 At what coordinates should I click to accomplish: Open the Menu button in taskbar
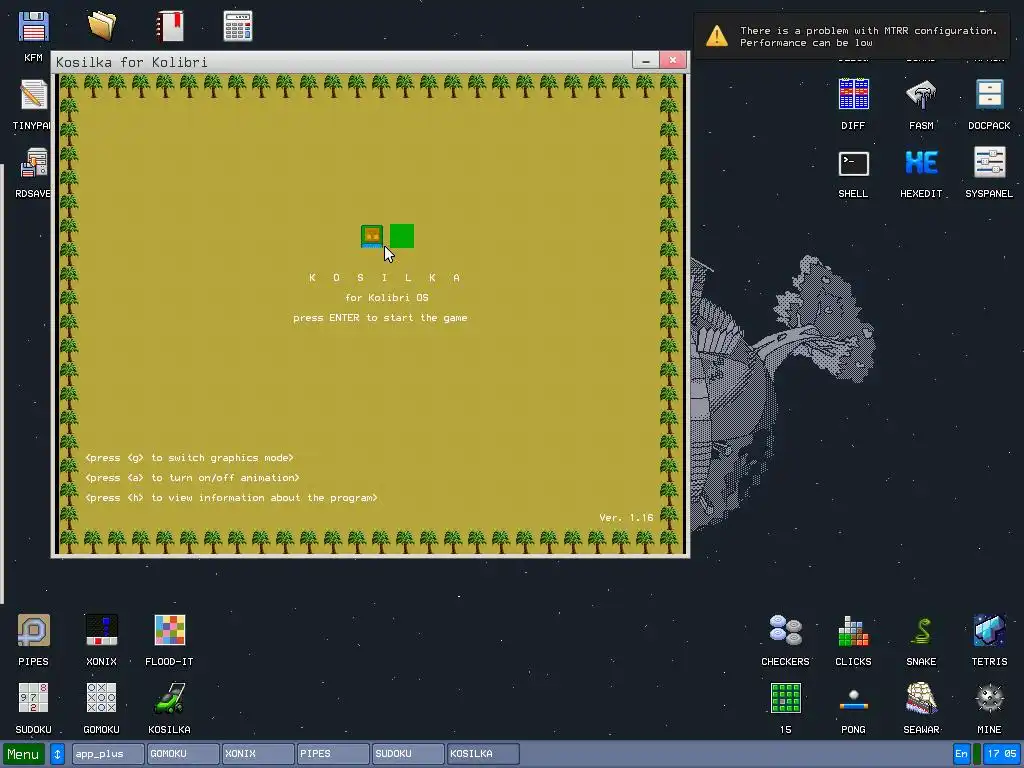coord(24,754)
